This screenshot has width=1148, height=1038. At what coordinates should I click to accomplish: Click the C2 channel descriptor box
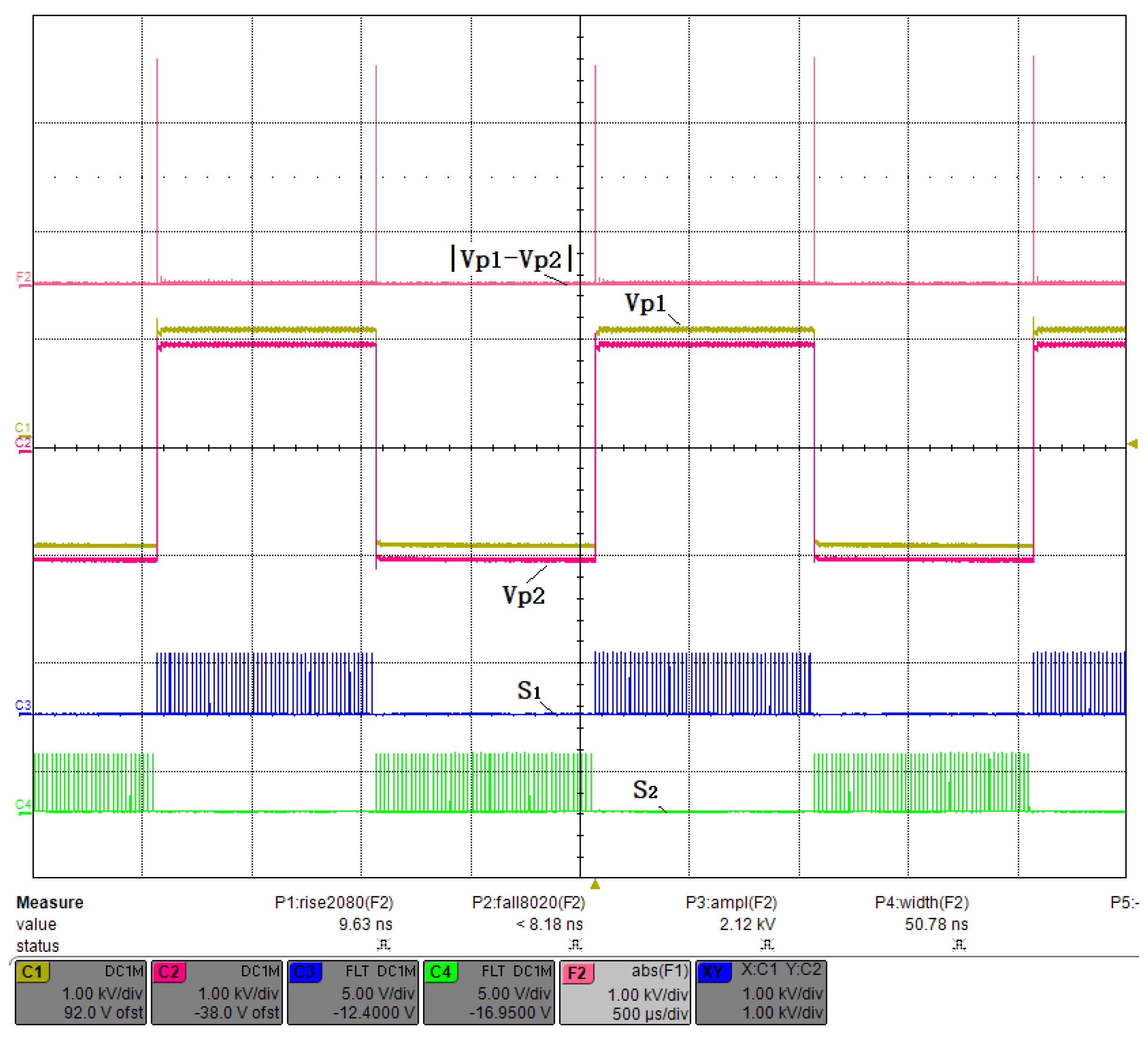[x=216, y=992]
